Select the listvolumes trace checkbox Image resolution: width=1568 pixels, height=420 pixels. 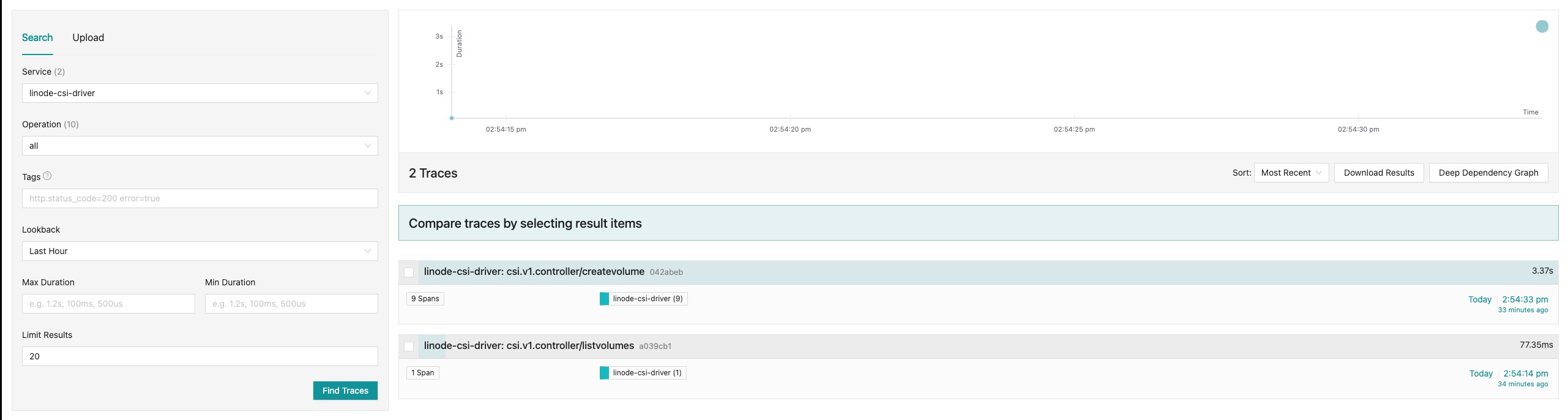click(409, 347)
